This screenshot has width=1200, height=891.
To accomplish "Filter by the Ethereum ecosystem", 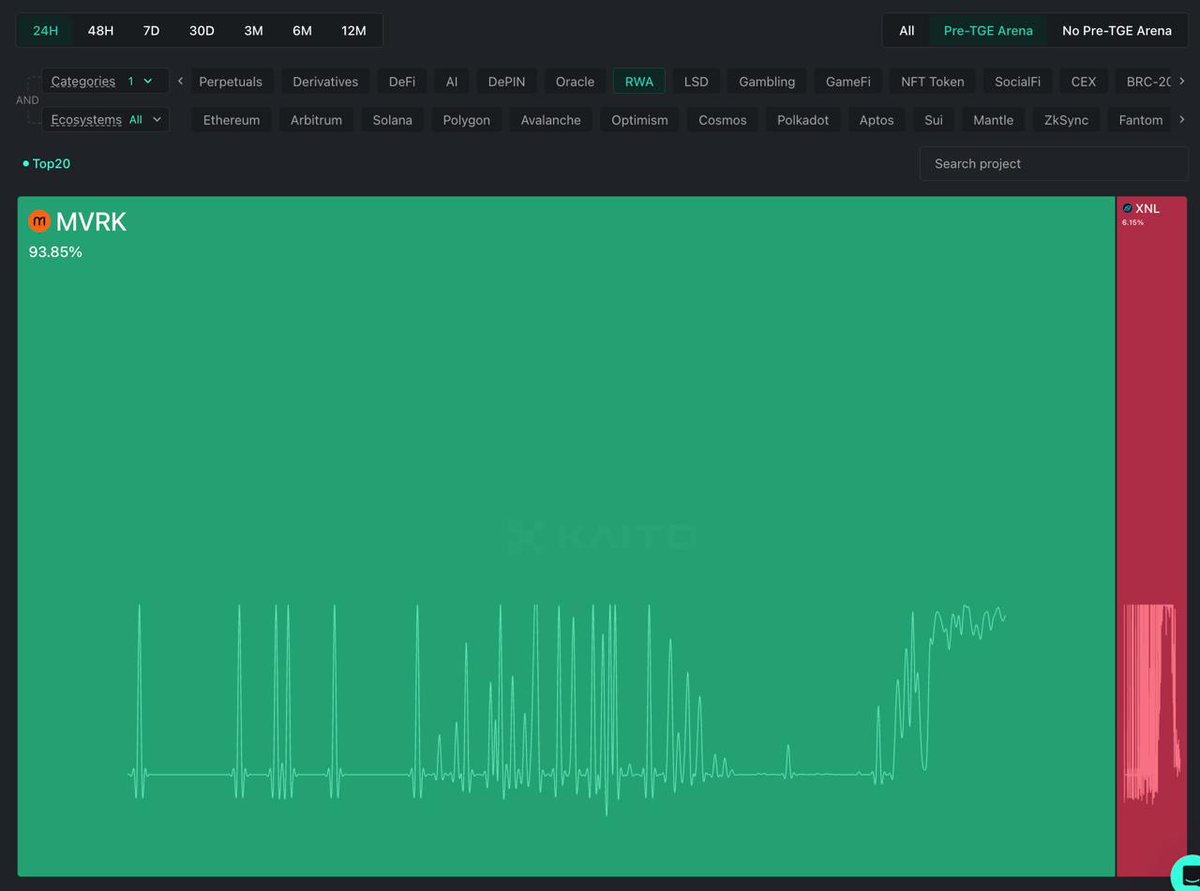I will 232,120.
